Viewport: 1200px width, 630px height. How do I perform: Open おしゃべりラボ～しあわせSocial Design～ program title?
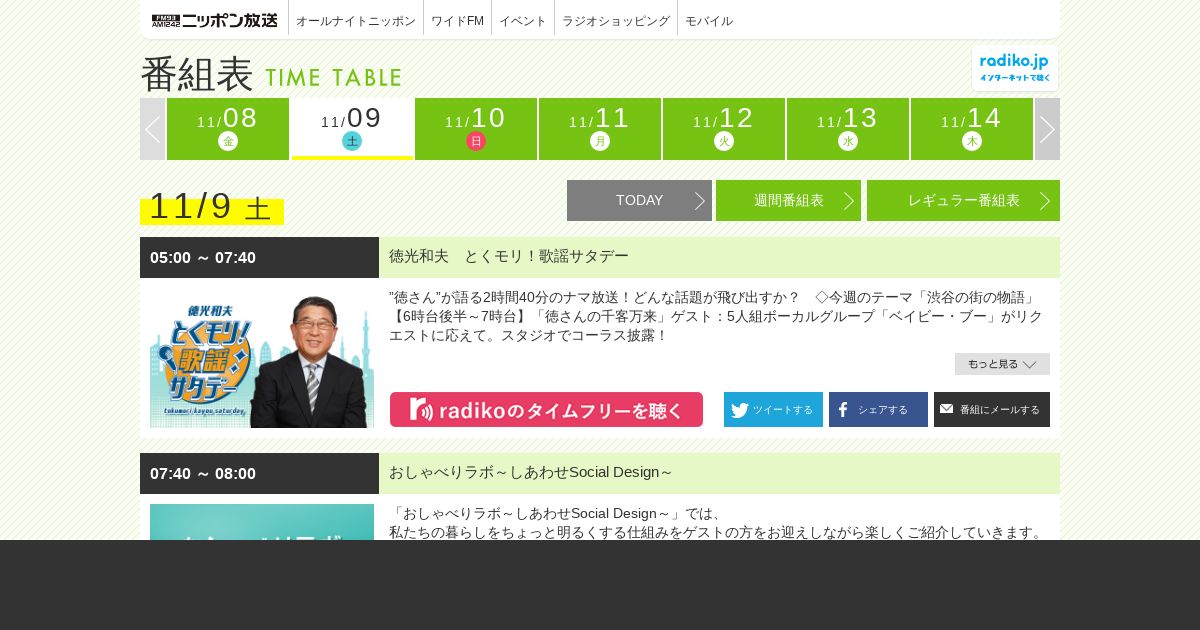(531, 472)
